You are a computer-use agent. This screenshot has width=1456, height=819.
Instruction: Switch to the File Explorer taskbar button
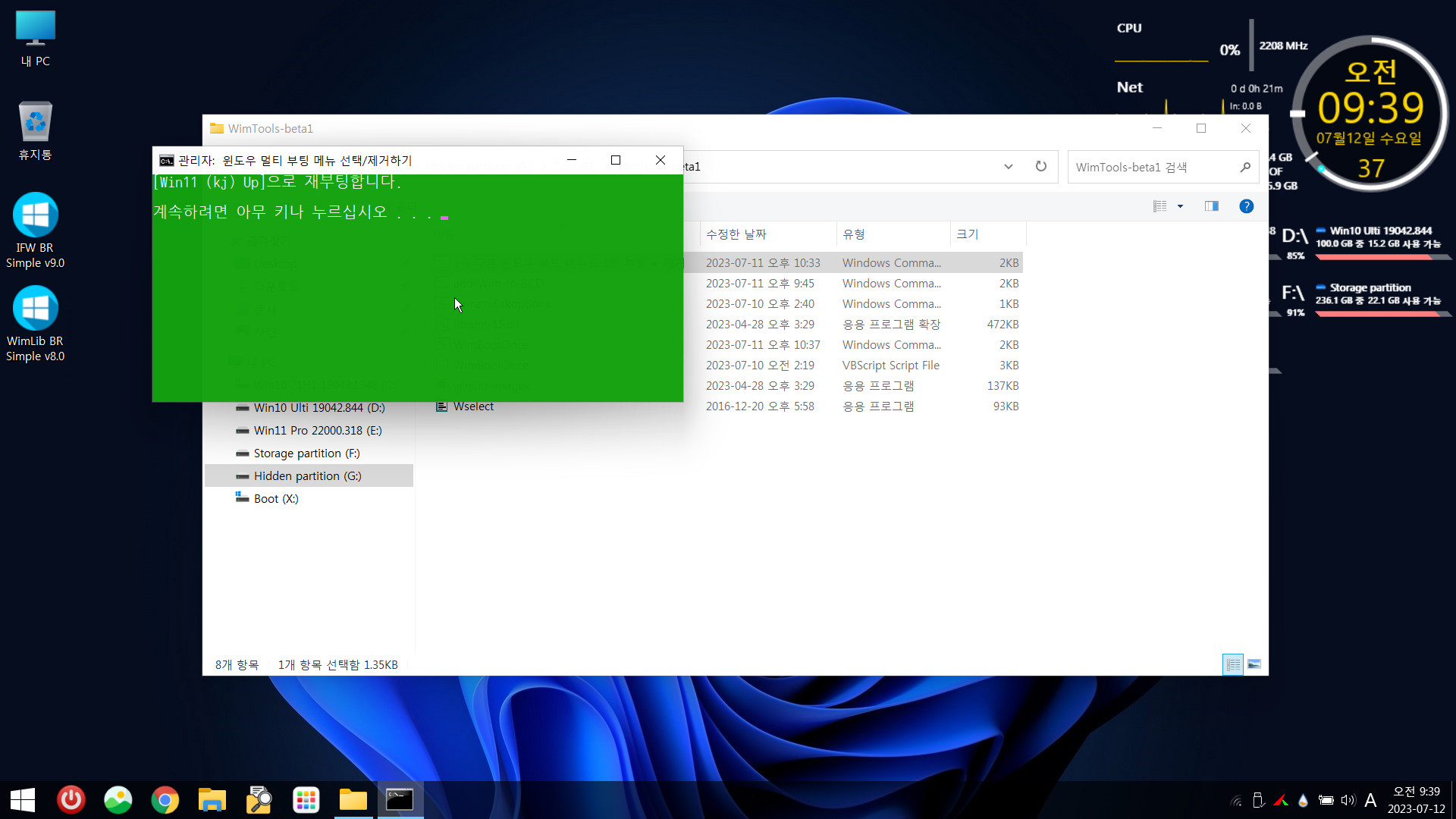coord(353,800)
